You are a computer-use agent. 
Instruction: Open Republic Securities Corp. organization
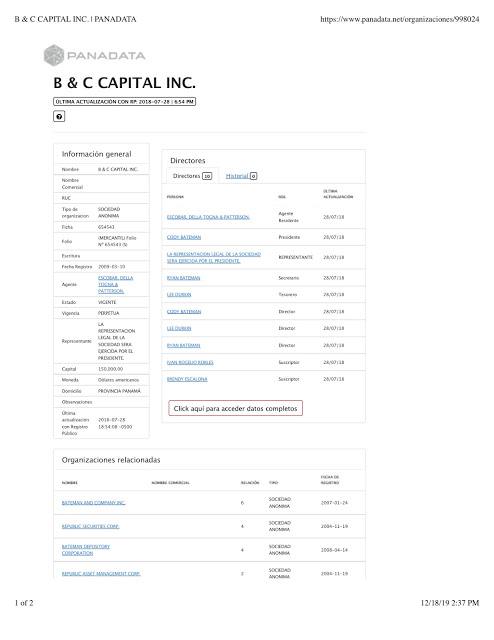[91, 527]
